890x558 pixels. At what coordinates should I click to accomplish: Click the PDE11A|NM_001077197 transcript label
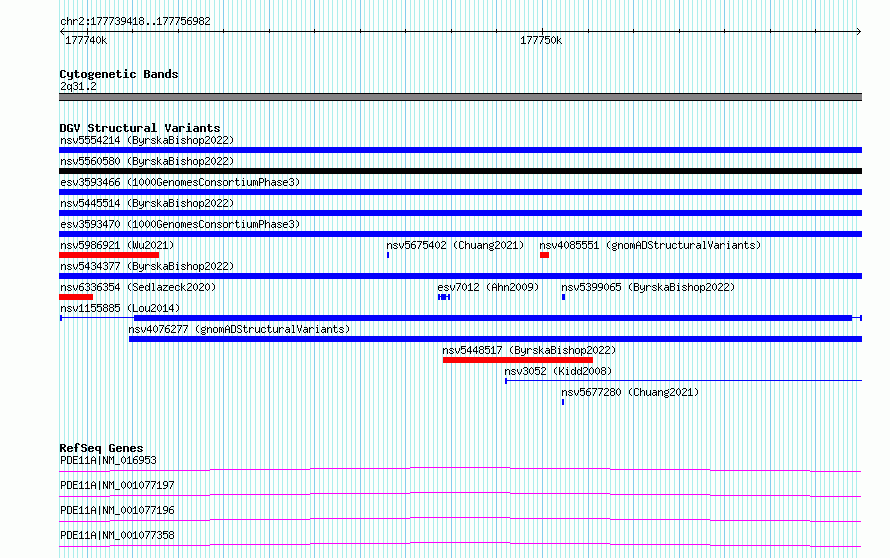coord(117,485)
